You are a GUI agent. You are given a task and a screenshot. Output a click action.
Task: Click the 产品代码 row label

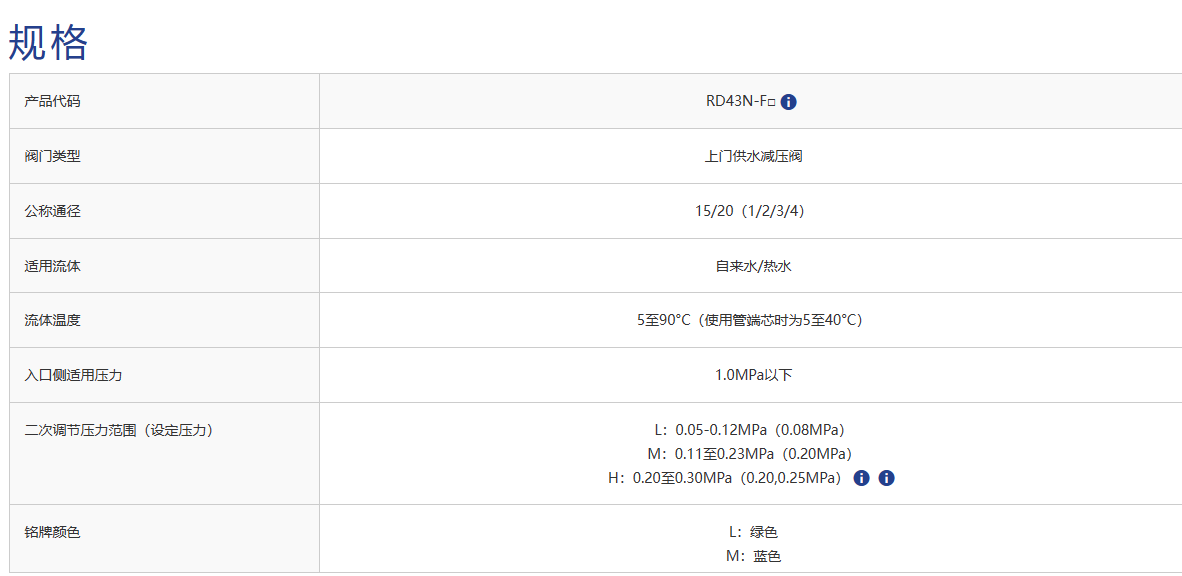pyautogui.click(x=52, y=101)
